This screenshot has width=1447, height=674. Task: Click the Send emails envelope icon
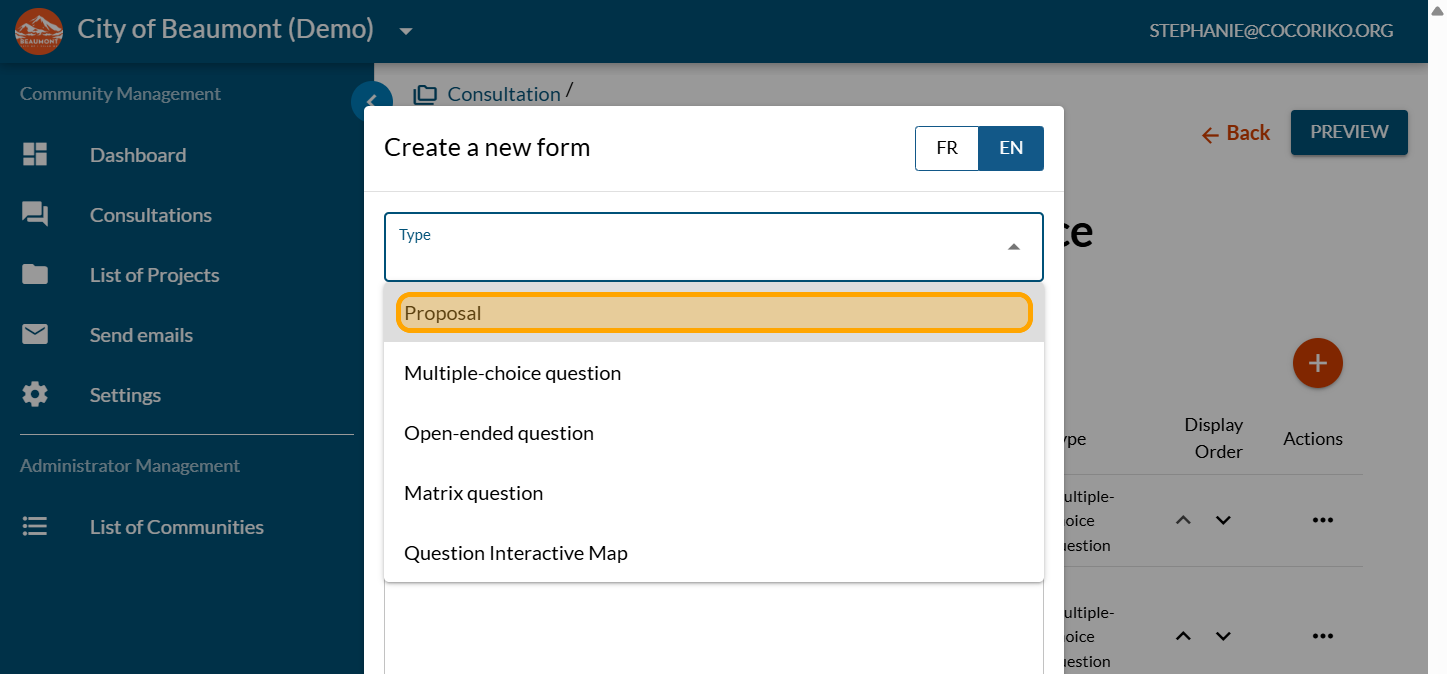(35, 335)
